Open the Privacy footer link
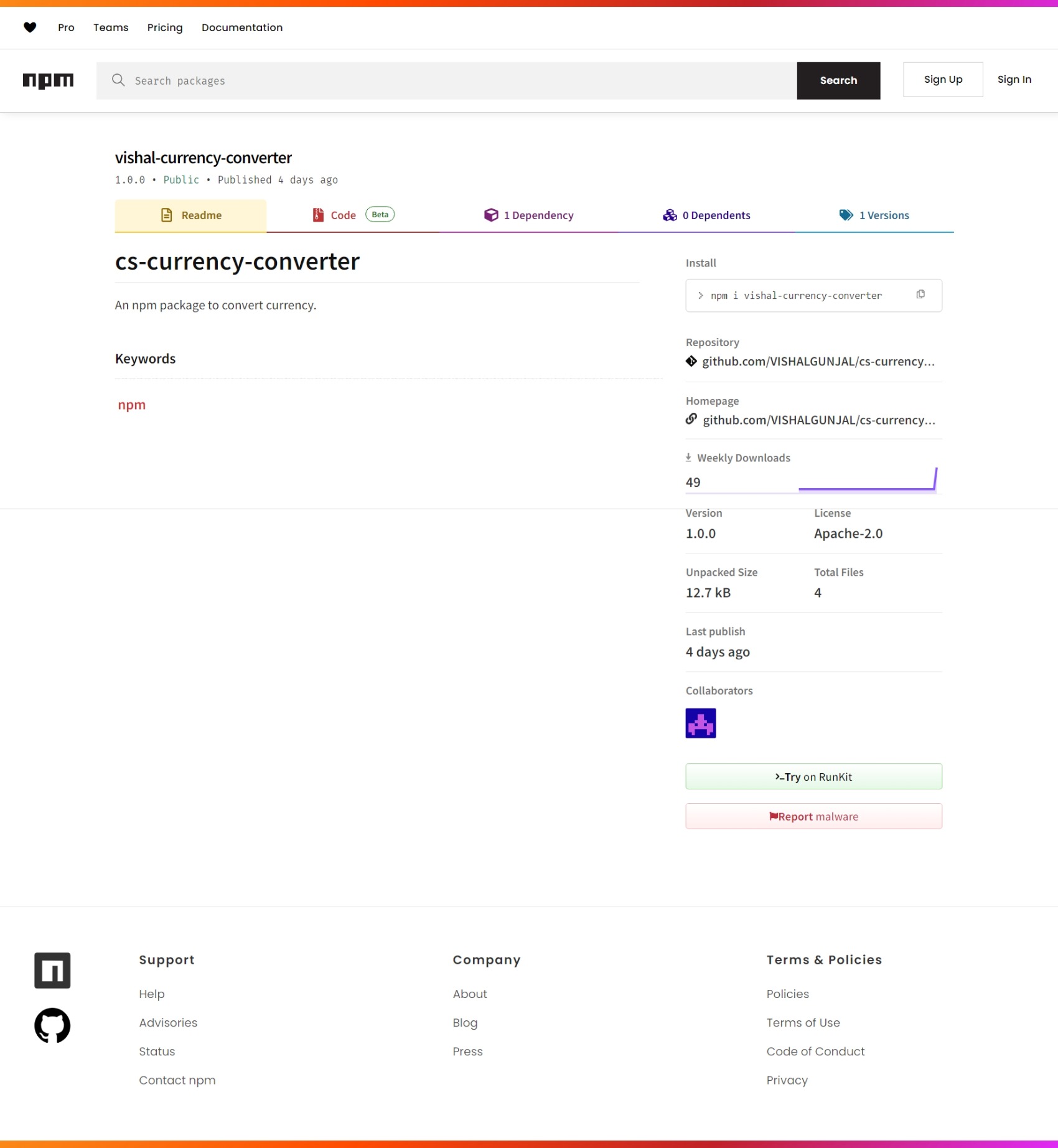Screen dimensions: 1058x1148 (787, 1080)
